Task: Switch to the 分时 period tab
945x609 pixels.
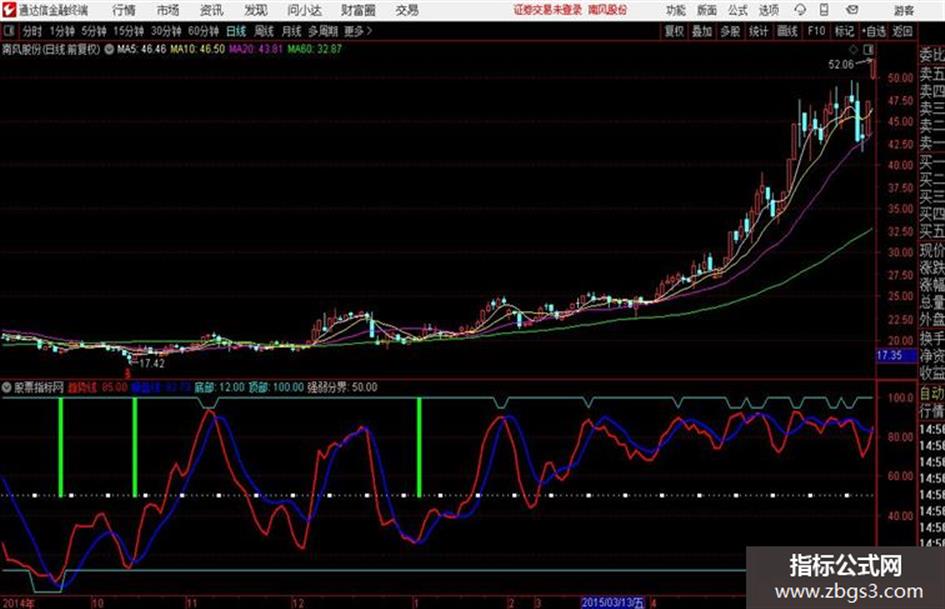Action: tap(33, 31)
